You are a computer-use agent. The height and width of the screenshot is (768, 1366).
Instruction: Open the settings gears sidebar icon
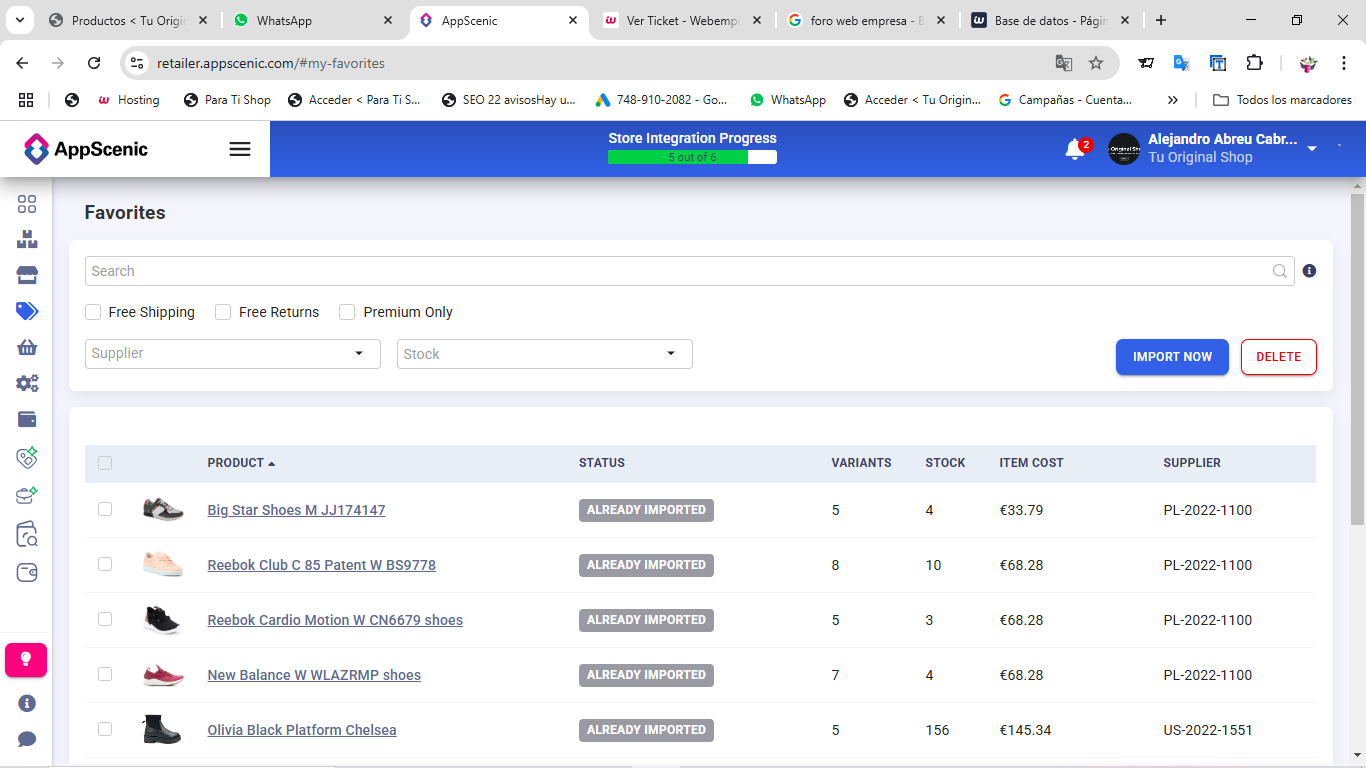pyautogui.click(x=27, y=383)
